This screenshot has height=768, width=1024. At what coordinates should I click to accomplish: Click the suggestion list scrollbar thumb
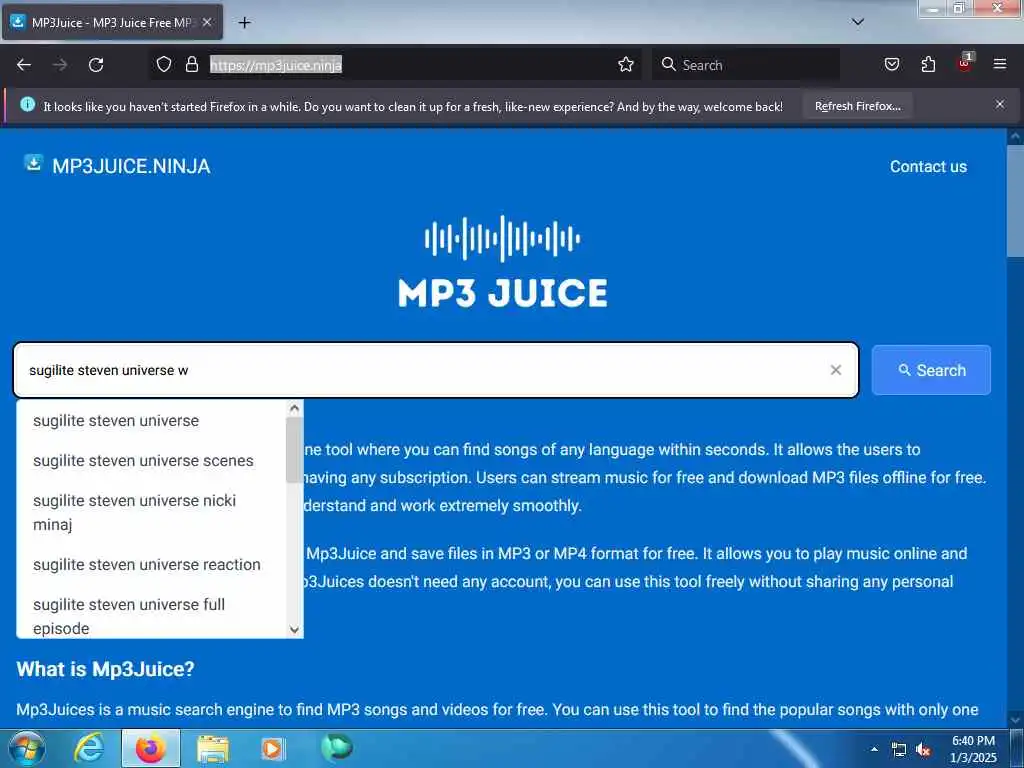tap(294, 449)
